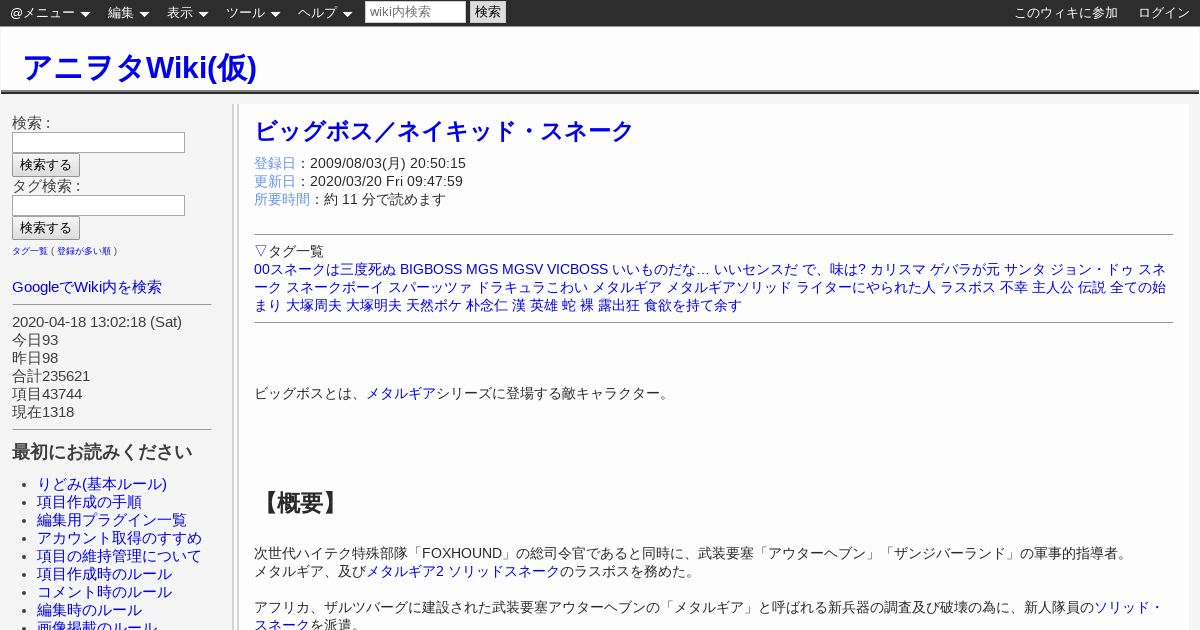The width and height of the screenshot is (1200, 630).
Task: Click the ログイン link
Action: point(1164,13)
